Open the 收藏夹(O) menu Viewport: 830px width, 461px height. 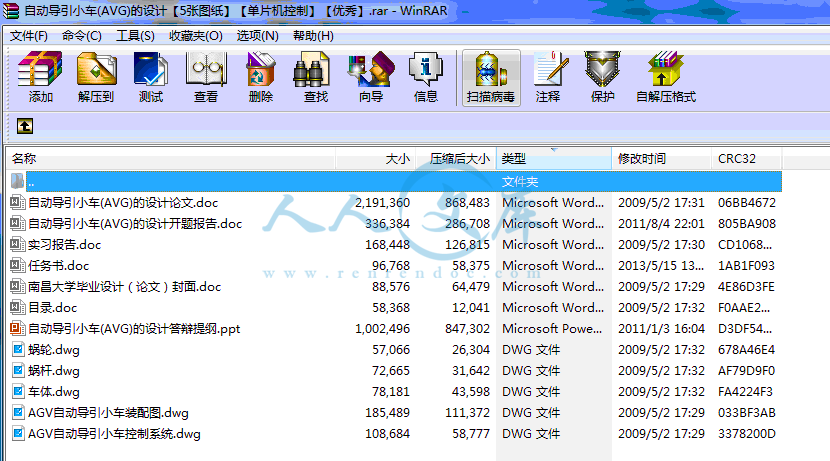(195, 36)
